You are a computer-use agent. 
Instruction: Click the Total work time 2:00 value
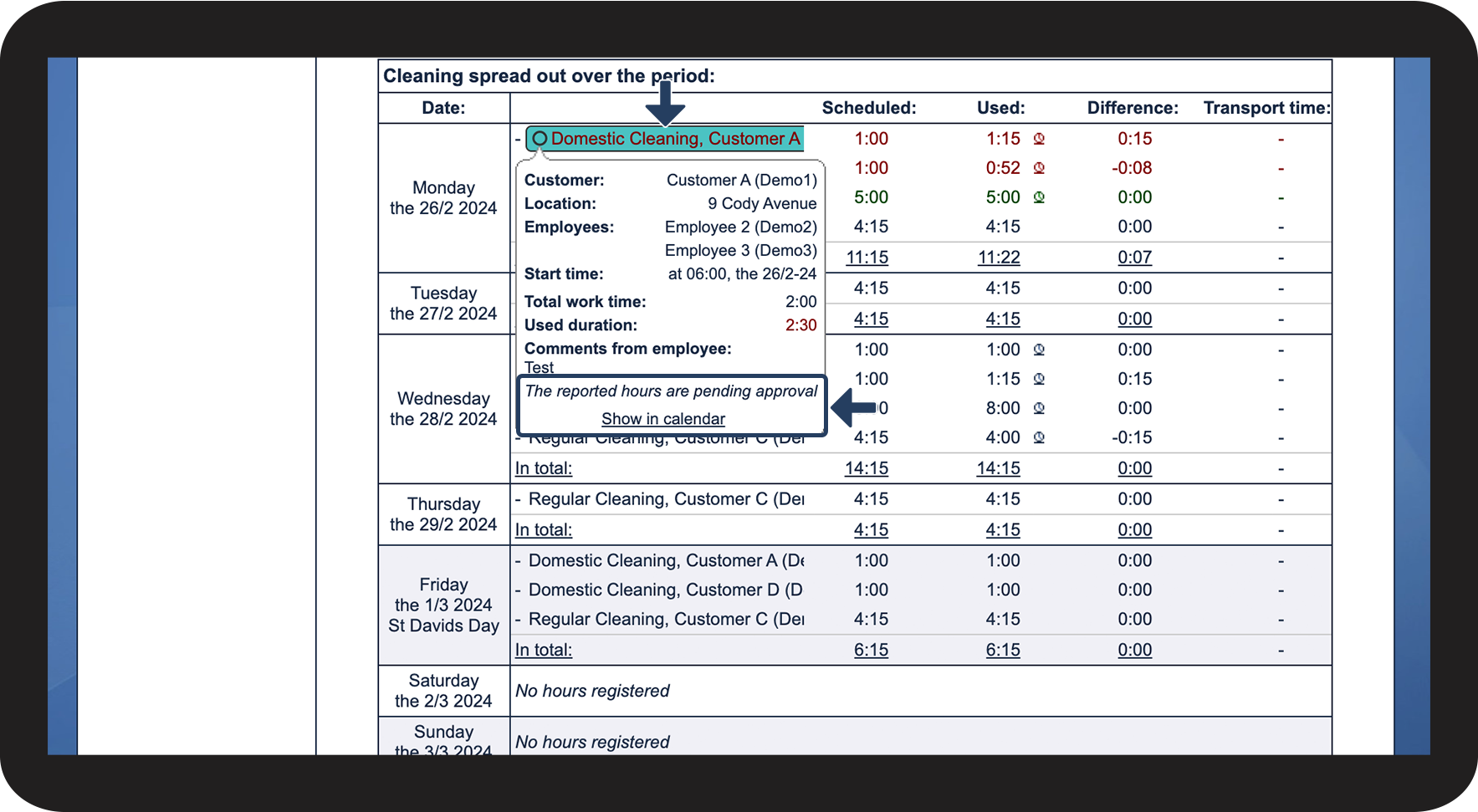(801, 301)
